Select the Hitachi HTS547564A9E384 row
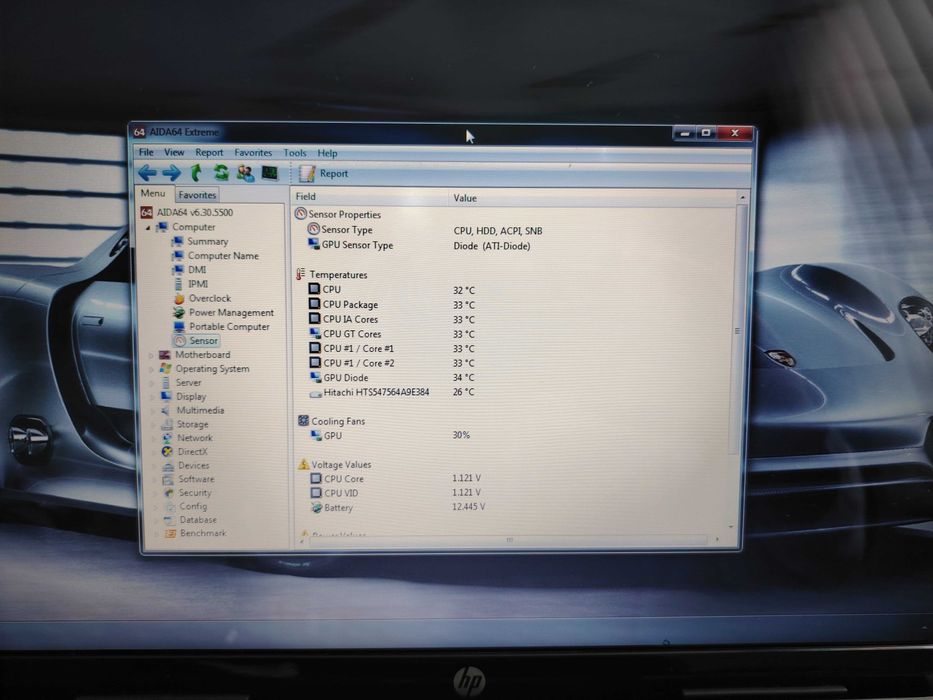The image size is (933, 700). [x=392, y=392]
